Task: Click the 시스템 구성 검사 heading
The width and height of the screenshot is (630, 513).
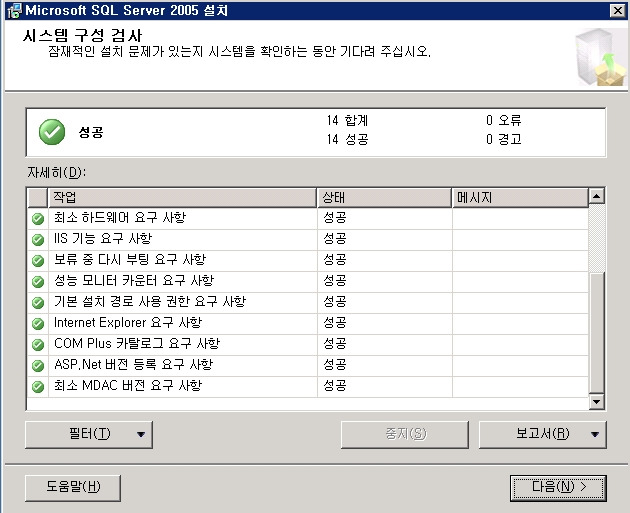Action: (83, 35)
